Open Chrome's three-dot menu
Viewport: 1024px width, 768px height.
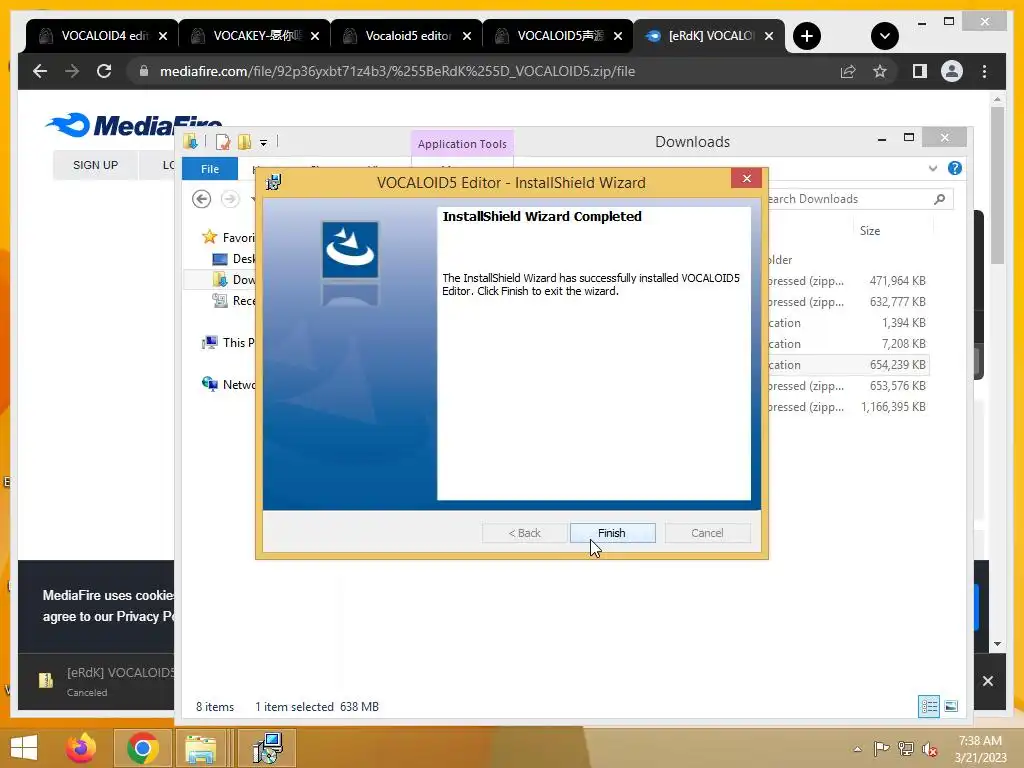click(984, 71)
